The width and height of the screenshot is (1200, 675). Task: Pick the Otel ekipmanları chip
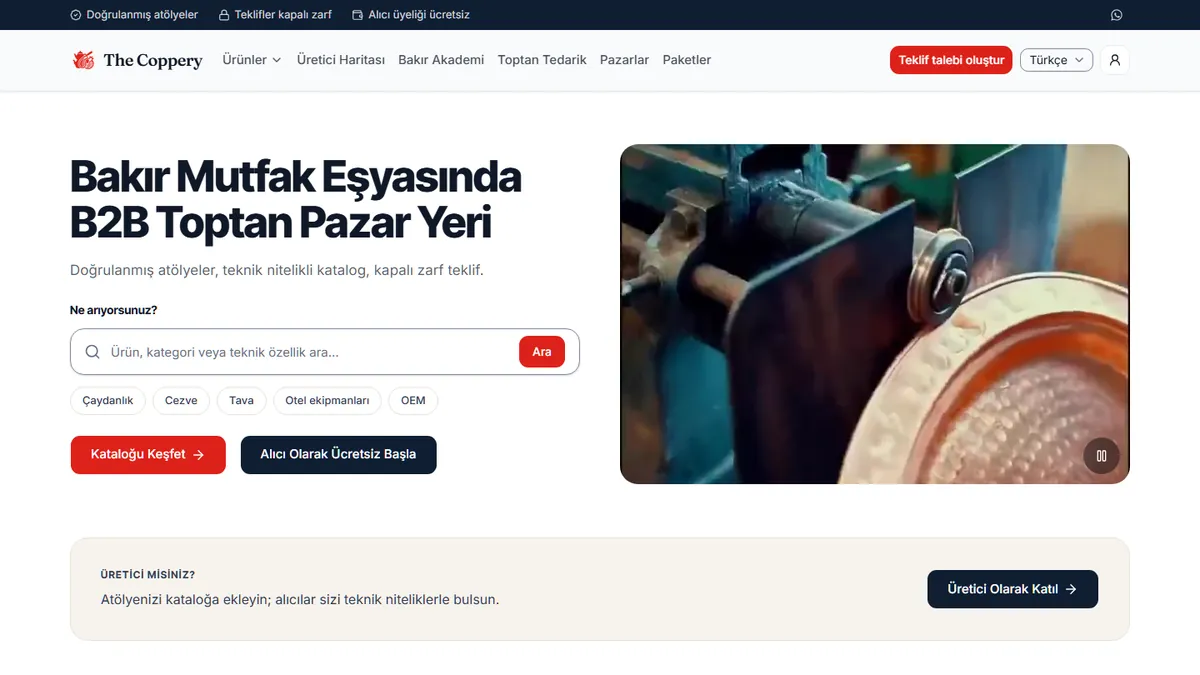(327, 400)
